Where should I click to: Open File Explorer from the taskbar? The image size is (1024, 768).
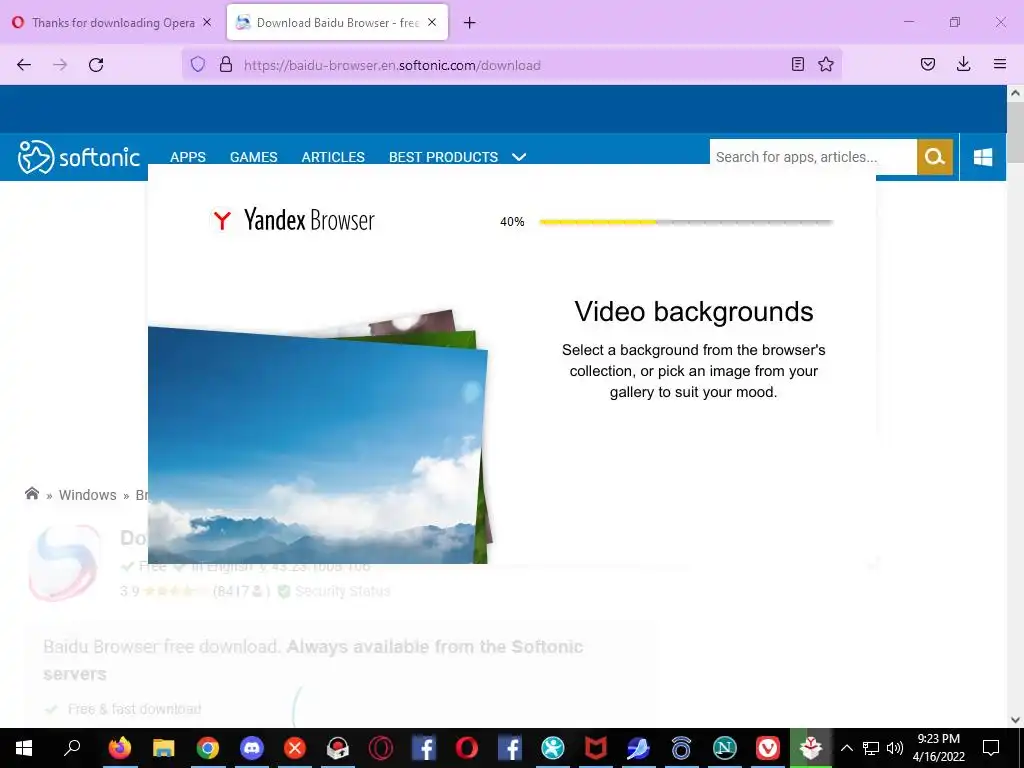163,748
